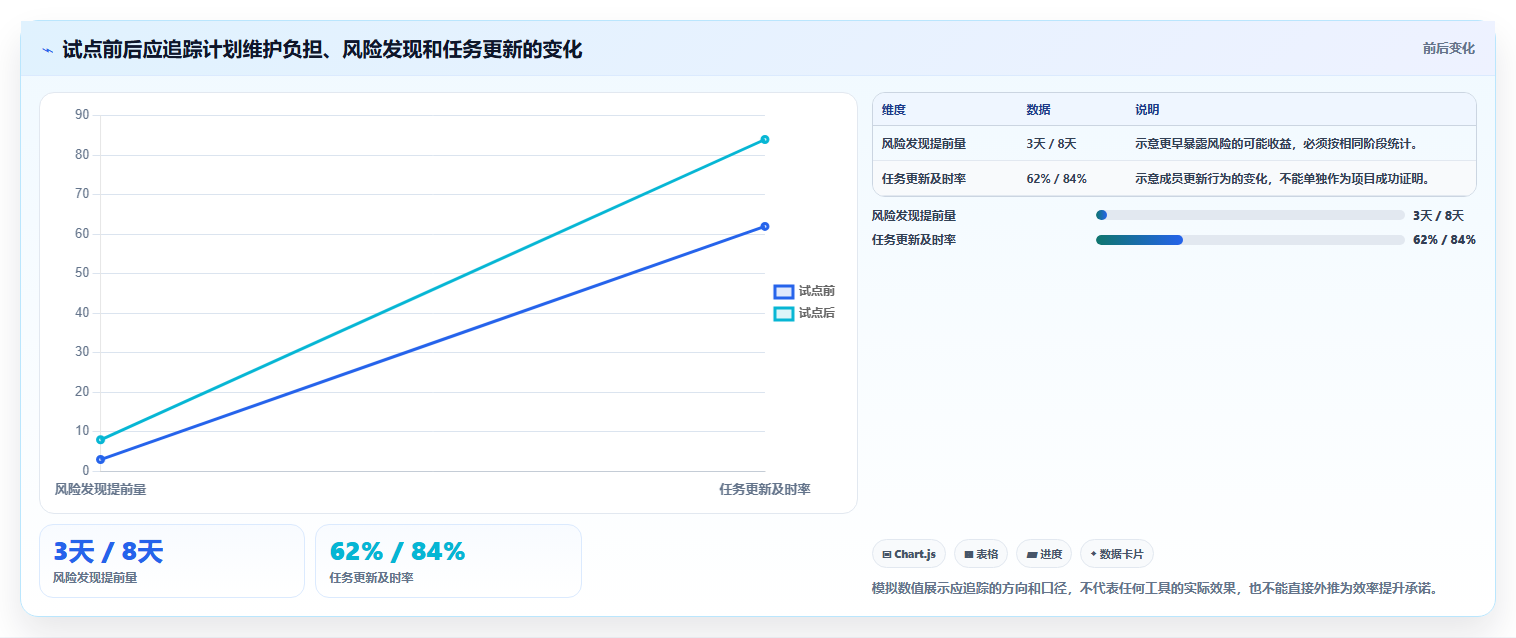Toggle the 试点前 legend item
Image resolution: width=1516 pixels, height=638 pixels.
point(804,291)
